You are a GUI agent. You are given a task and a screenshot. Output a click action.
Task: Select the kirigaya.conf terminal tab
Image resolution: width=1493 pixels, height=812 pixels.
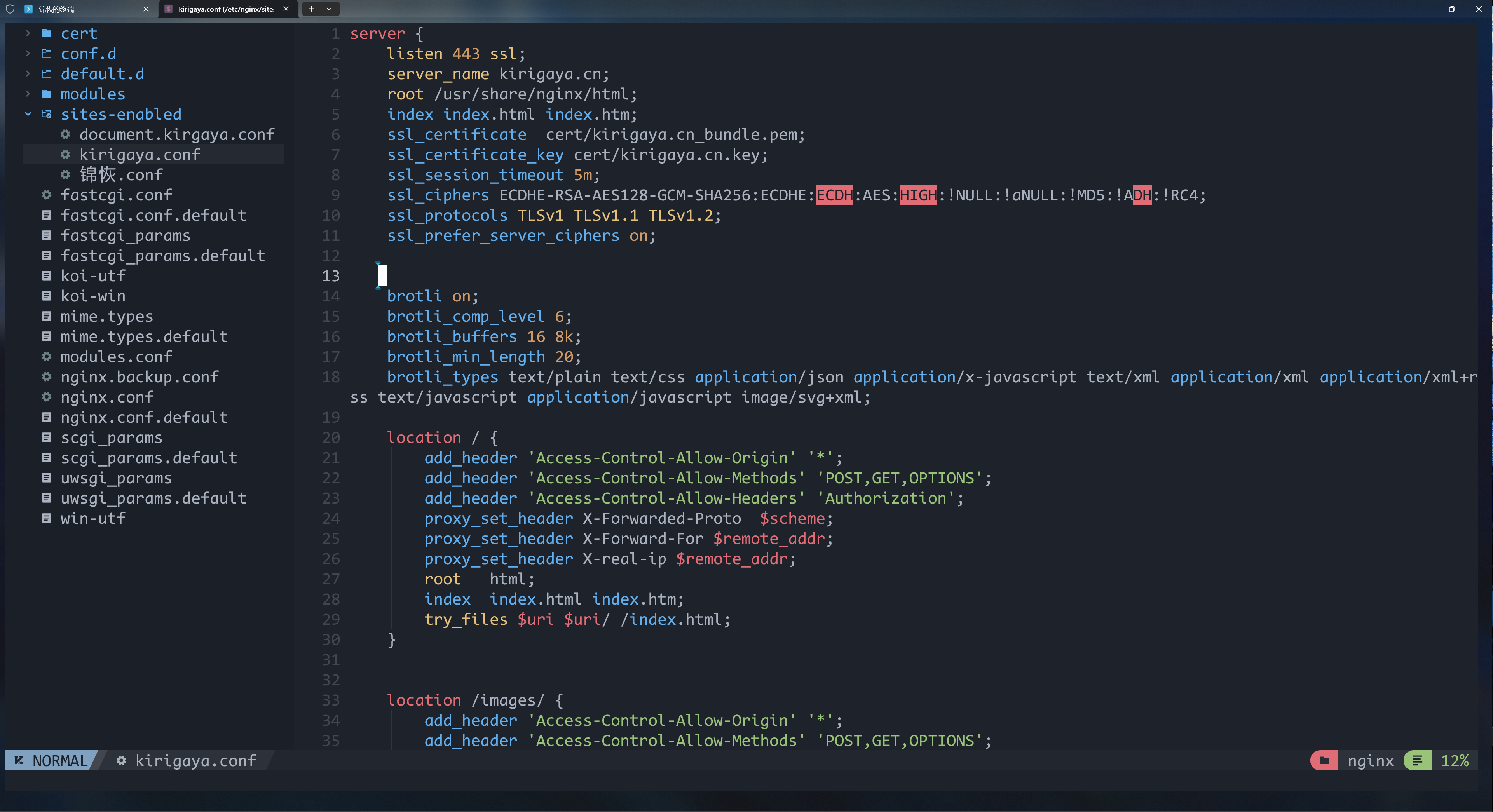click(x=226, y=9)
